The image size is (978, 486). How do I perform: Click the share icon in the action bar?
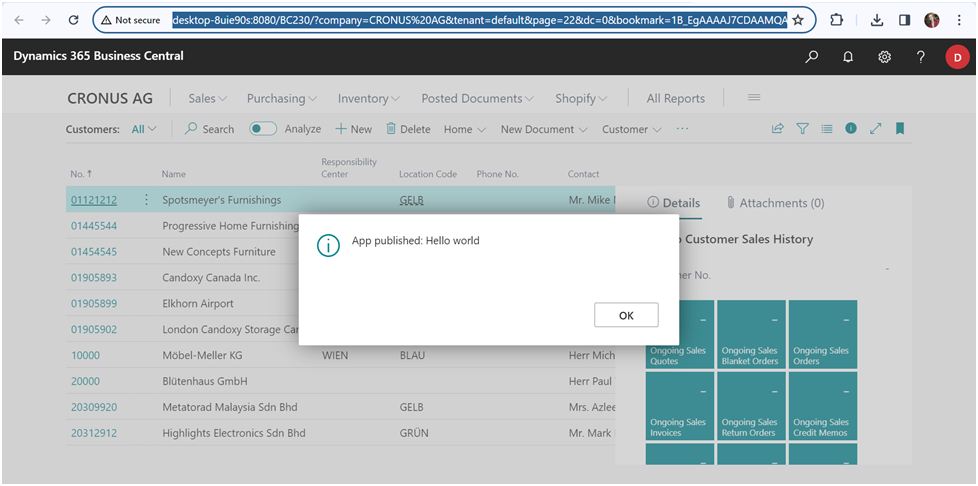[777, 129]
